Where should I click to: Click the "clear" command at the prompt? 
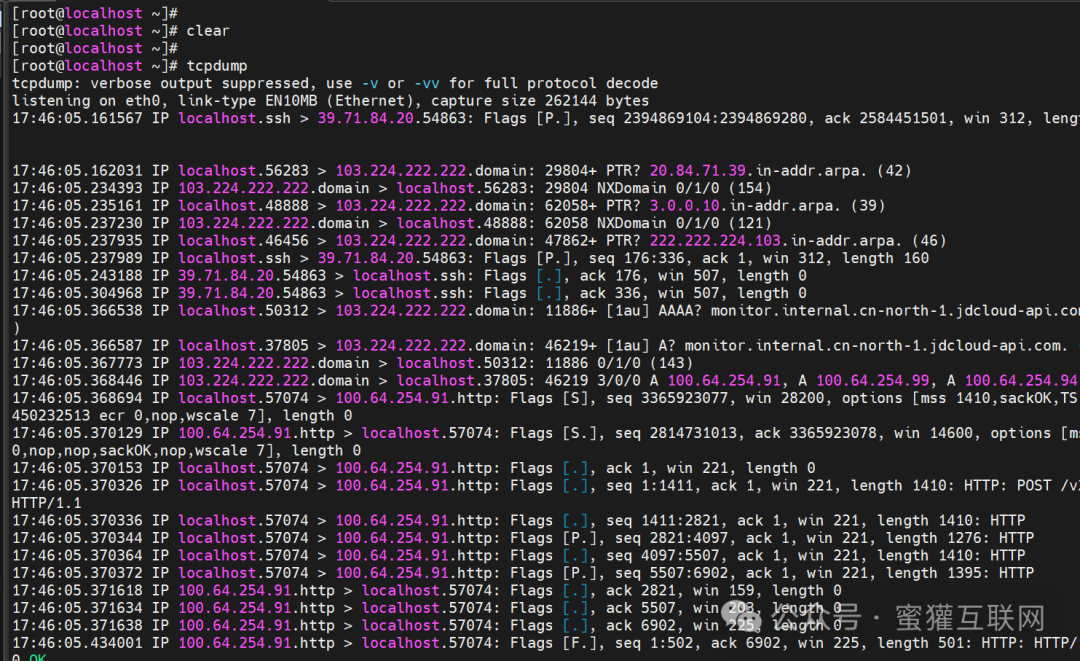coord(208,31)
